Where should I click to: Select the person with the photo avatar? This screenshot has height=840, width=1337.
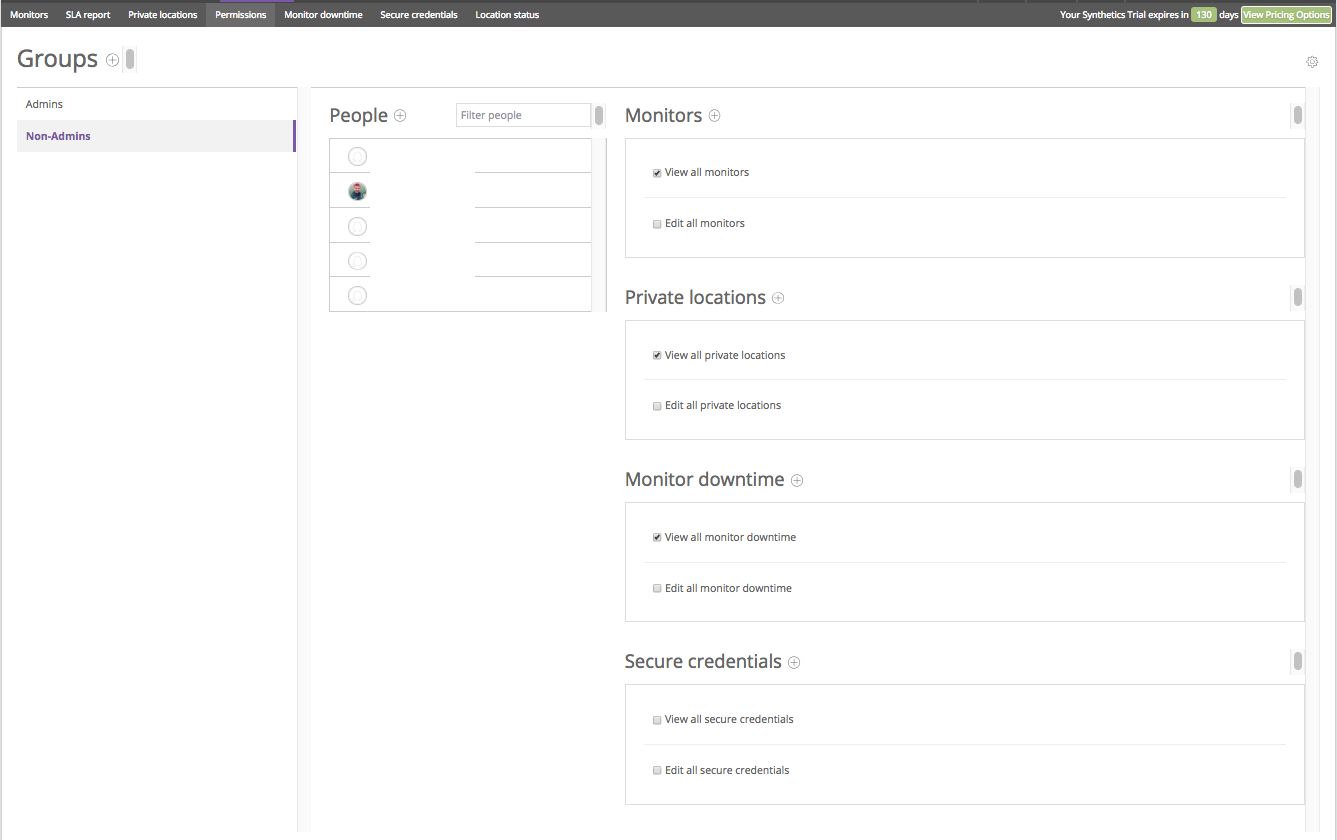(x=357, y=191)
